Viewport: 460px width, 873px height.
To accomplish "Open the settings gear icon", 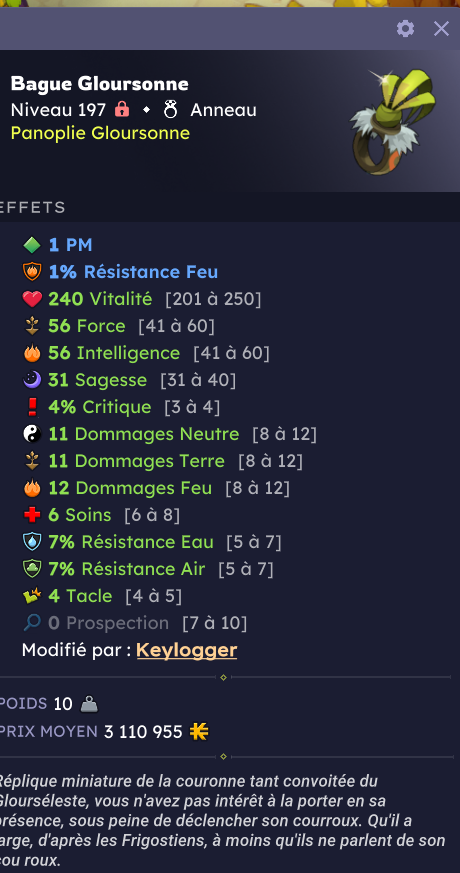I will pyautogui.click(x=405, y=28).
